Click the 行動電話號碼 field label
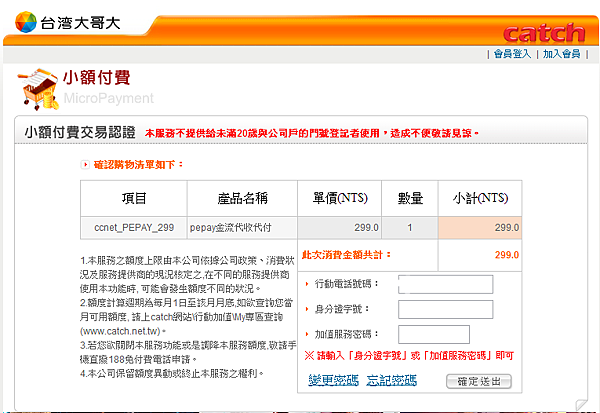This screenshot has height=413, width=600. 346,284
